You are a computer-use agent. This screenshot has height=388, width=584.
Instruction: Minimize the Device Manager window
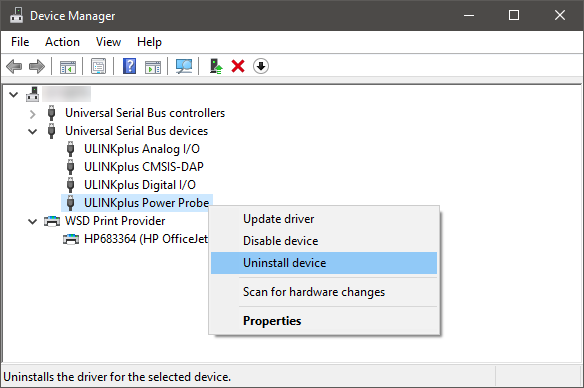coord(469,15)
